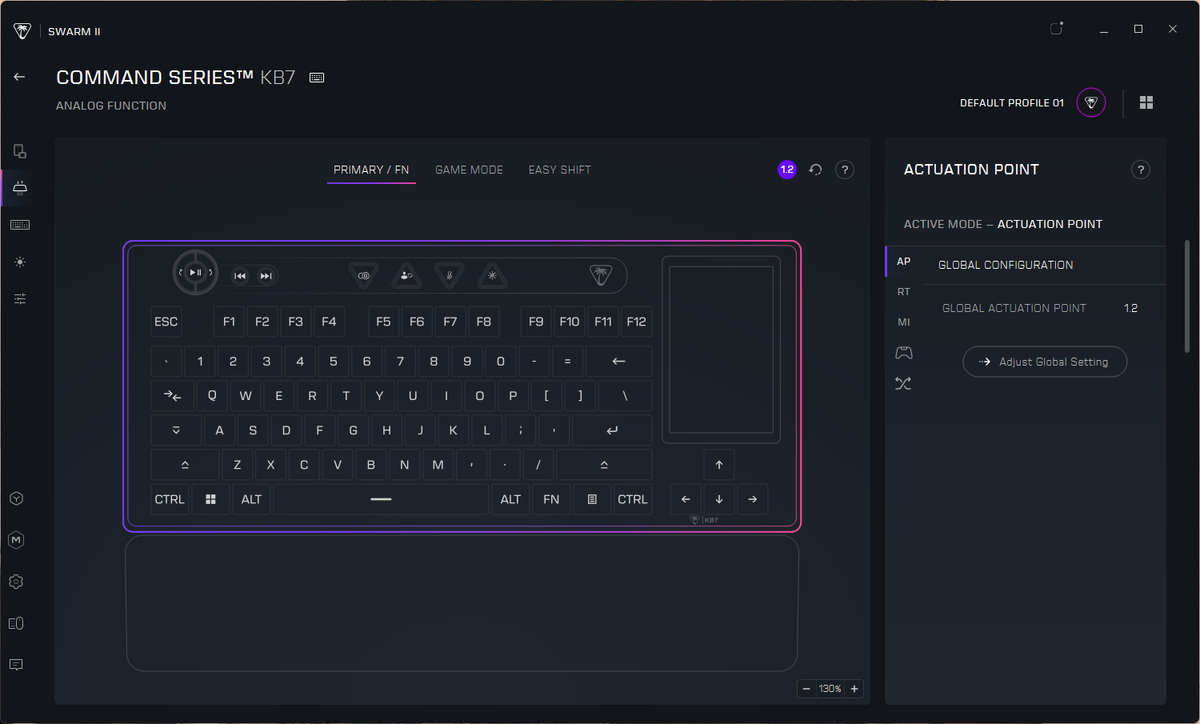Viewport: 1200px width, 724px height.
Task: Click hexagon Y icon in lower sidebar
Action: click(16, 498)
